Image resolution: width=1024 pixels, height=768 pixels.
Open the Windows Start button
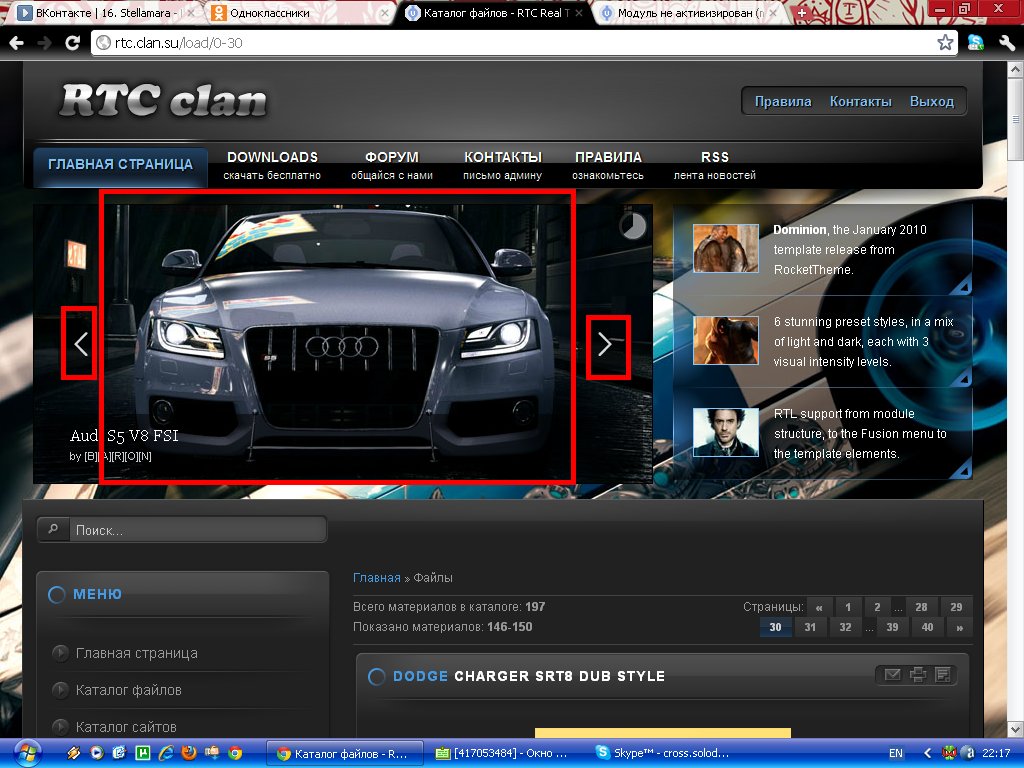point(26,754)
